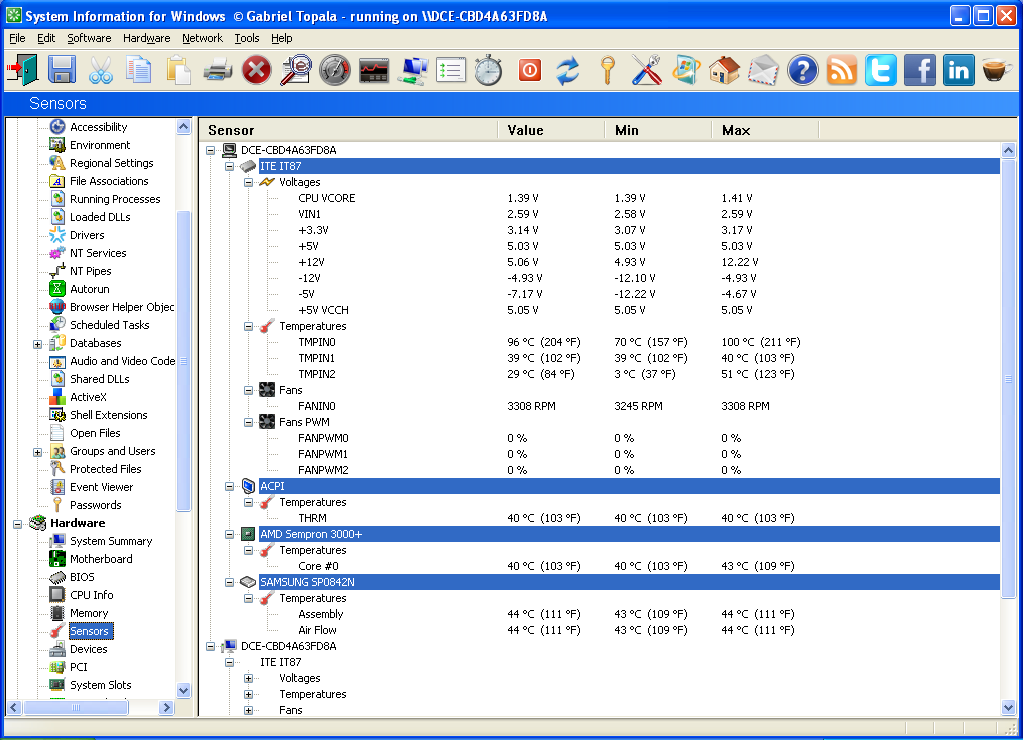
Task: Open the Twitter link icon
Action: (881, 70)
